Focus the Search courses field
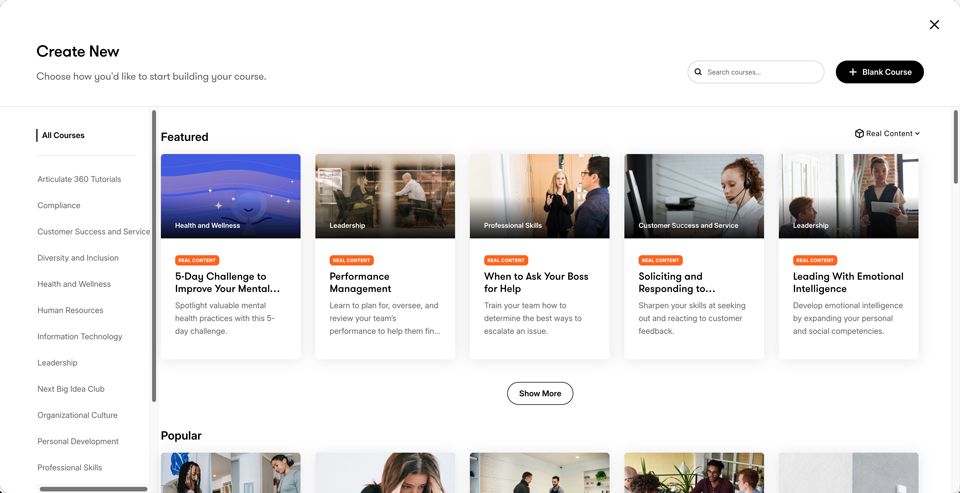The height and width of the screenshot is (493, 960). point(756,72)
